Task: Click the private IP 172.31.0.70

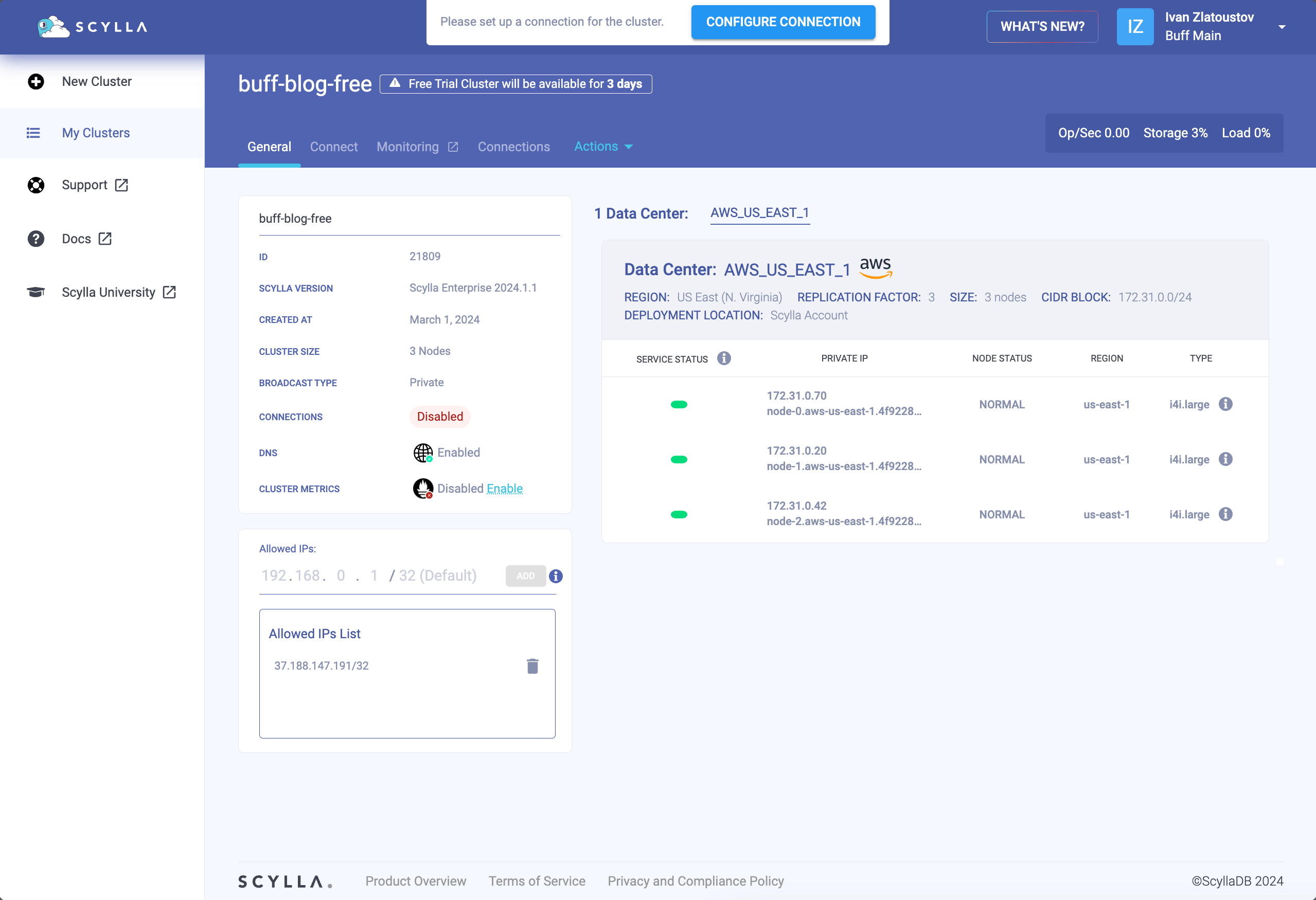Action: coord(797,395)
